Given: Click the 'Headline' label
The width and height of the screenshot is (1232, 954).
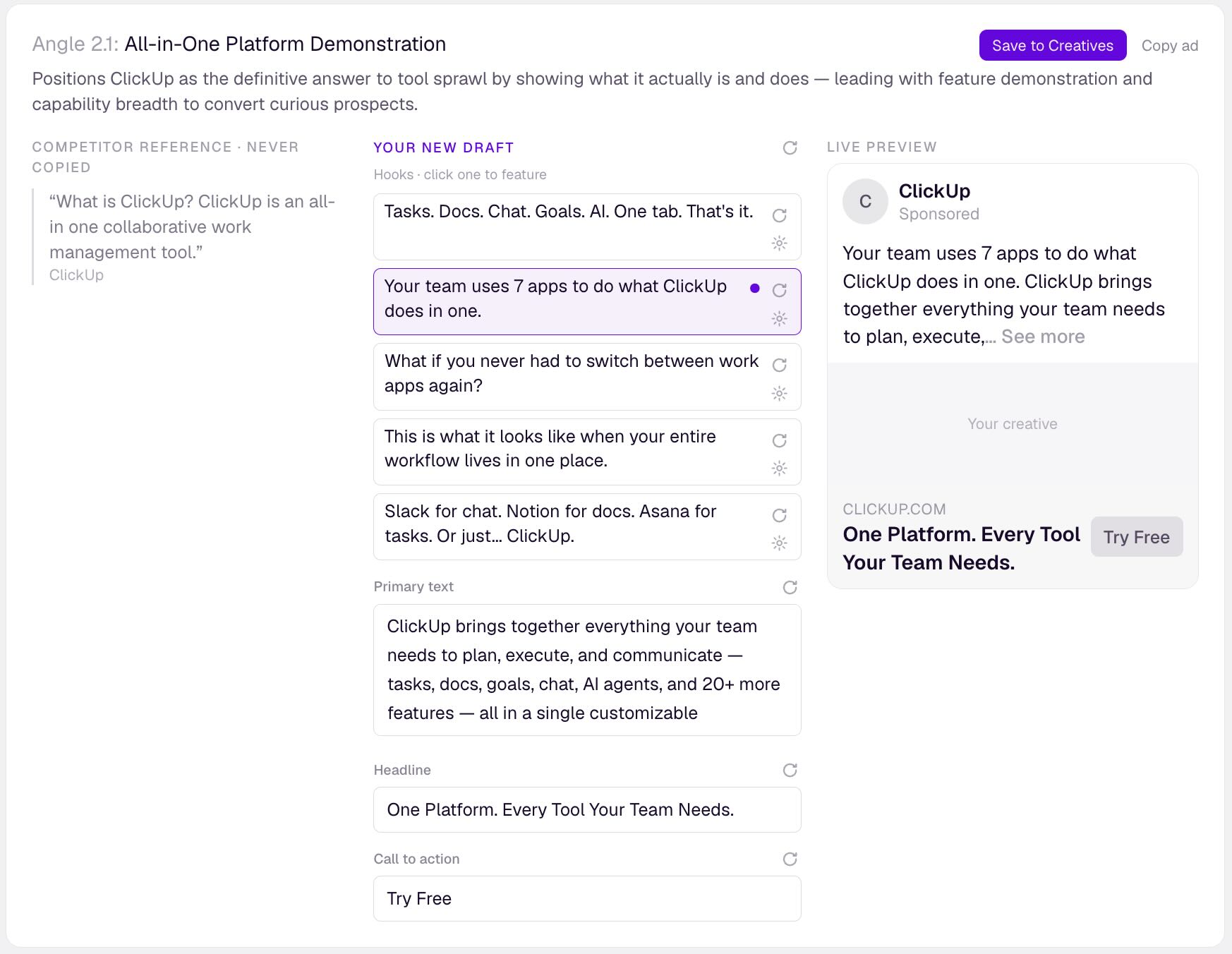Looking at the screenshot, I should click(402, 770).
